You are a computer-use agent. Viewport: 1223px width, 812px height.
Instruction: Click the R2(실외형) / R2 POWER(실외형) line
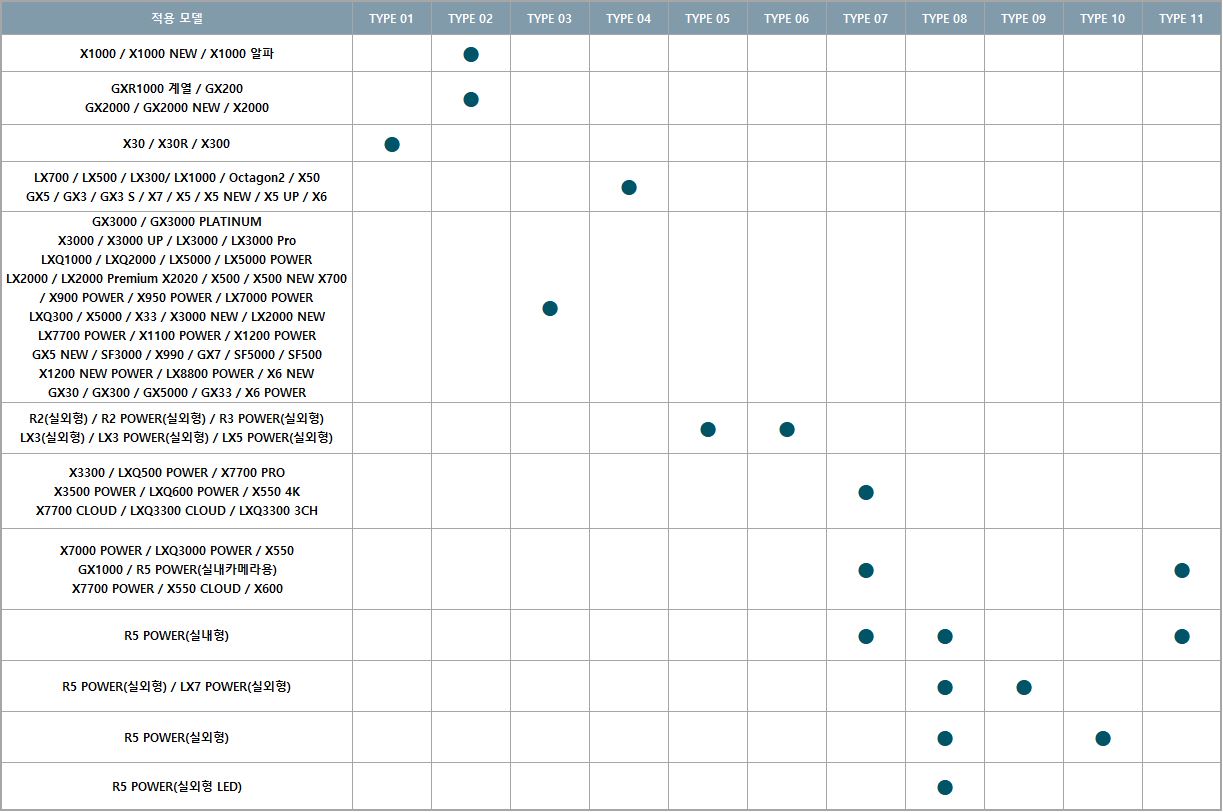[x=177, y=418]
